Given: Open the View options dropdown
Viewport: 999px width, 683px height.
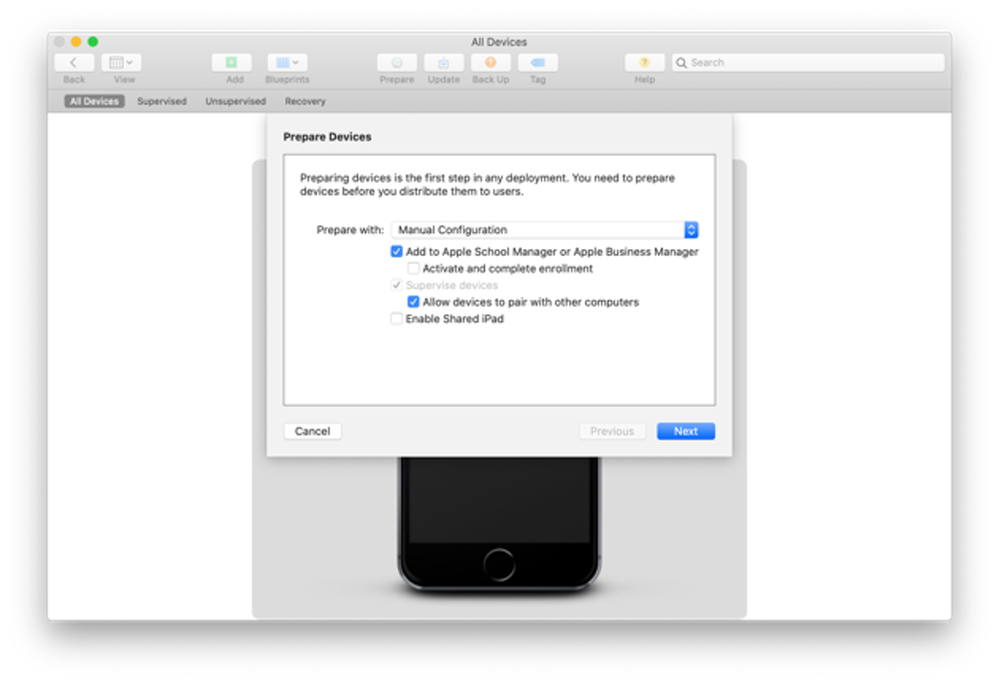Looking at the screenshot, I should click(122, 62).
